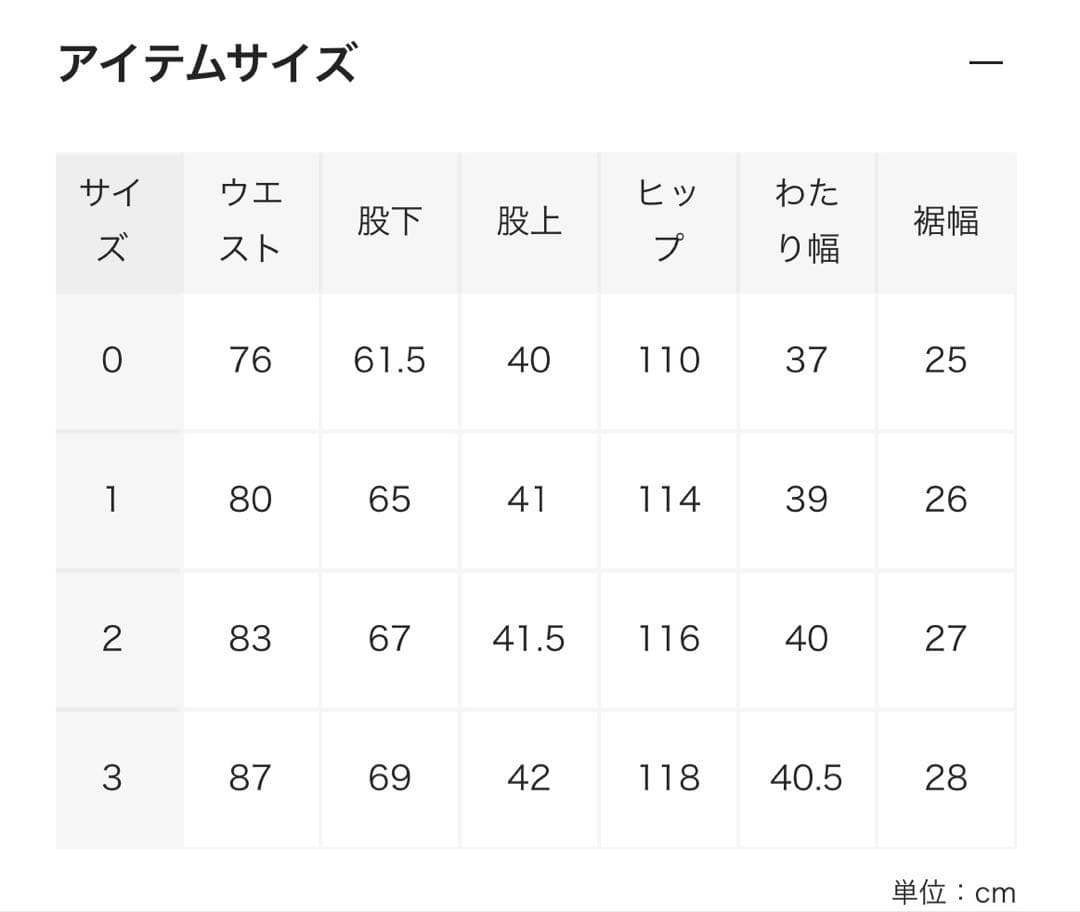Click the thigh width 40.5 for size 3
The height and width of the screenshot is (912, 1080).
pos(807,776)
